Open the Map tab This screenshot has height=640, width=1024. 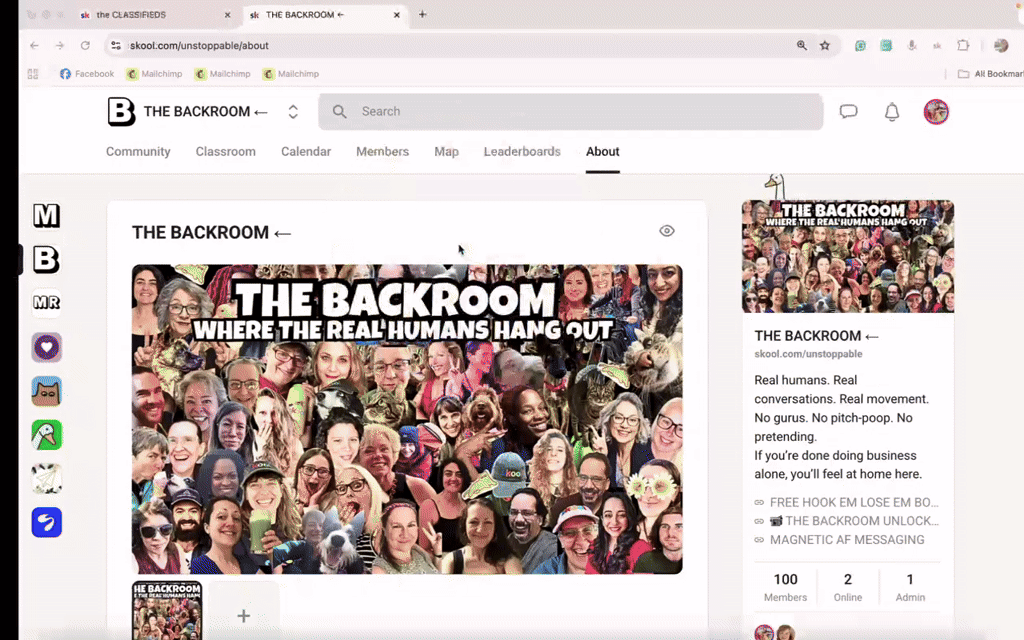446,152
